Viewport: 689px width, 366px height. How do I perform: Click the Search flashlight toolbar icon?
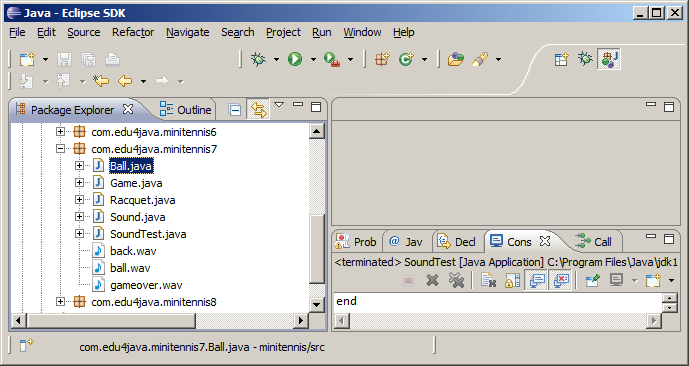[480, 59]
